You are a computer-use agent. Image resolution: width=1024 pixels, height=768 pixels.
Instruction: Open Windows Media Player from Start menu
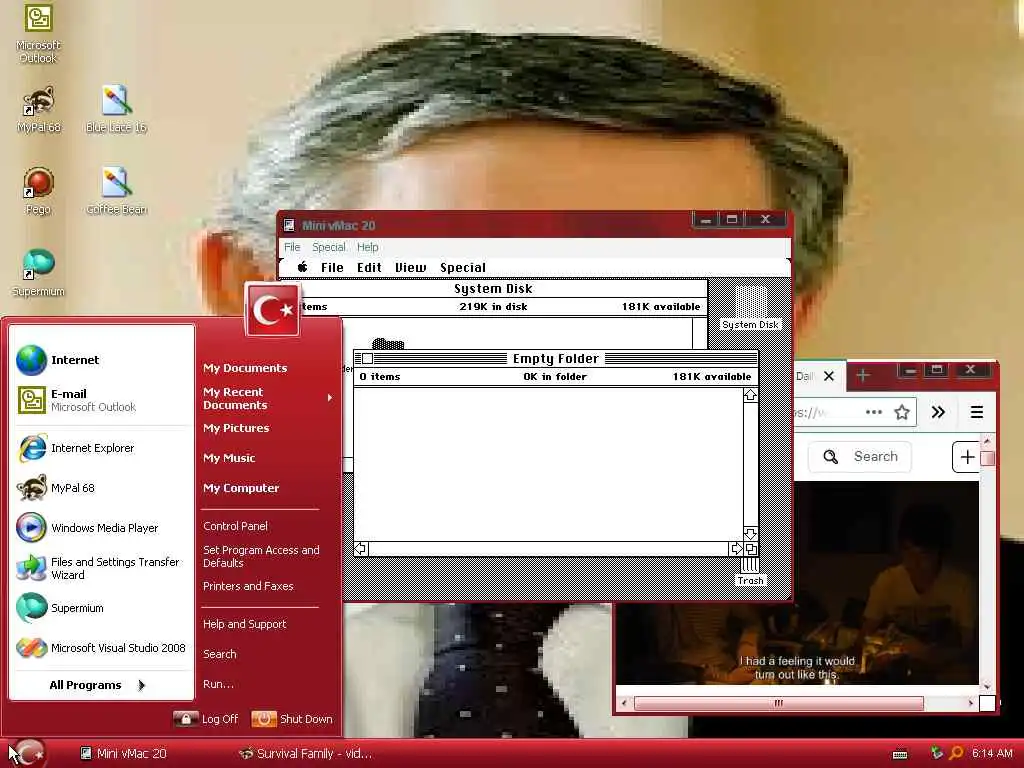(x=103, y=528)
